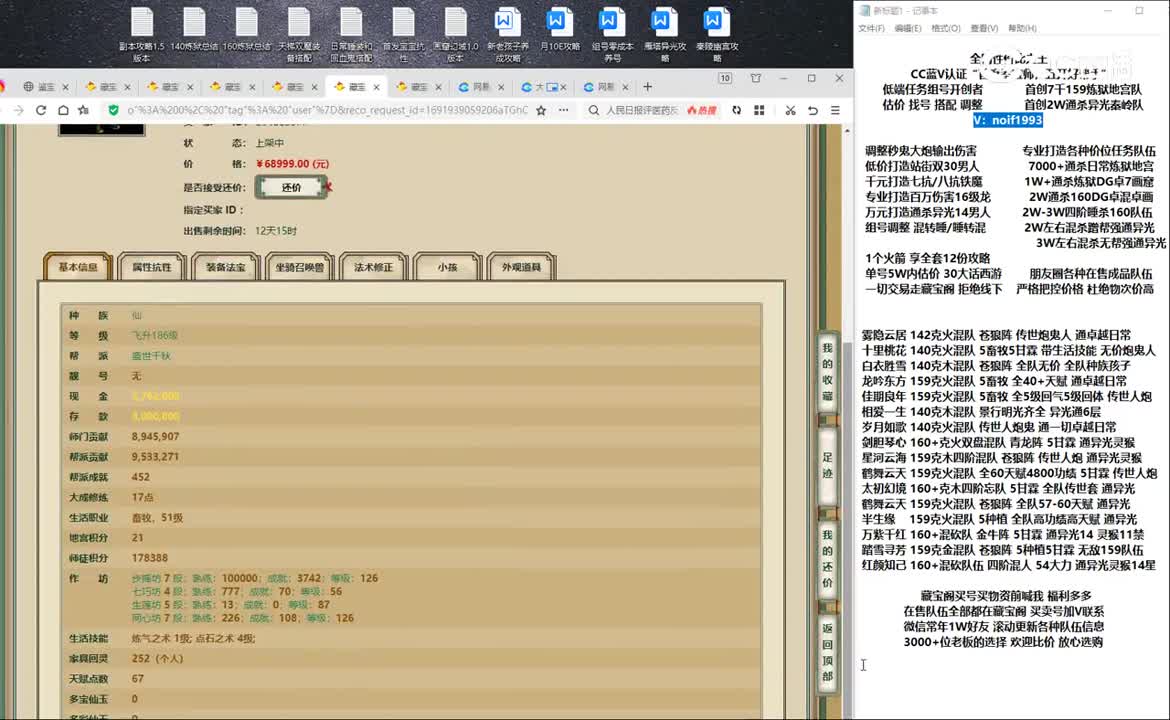1170x720 pixels.
Task: Open WPS document 雁塔异光攻略
Action: pos(664,34)
